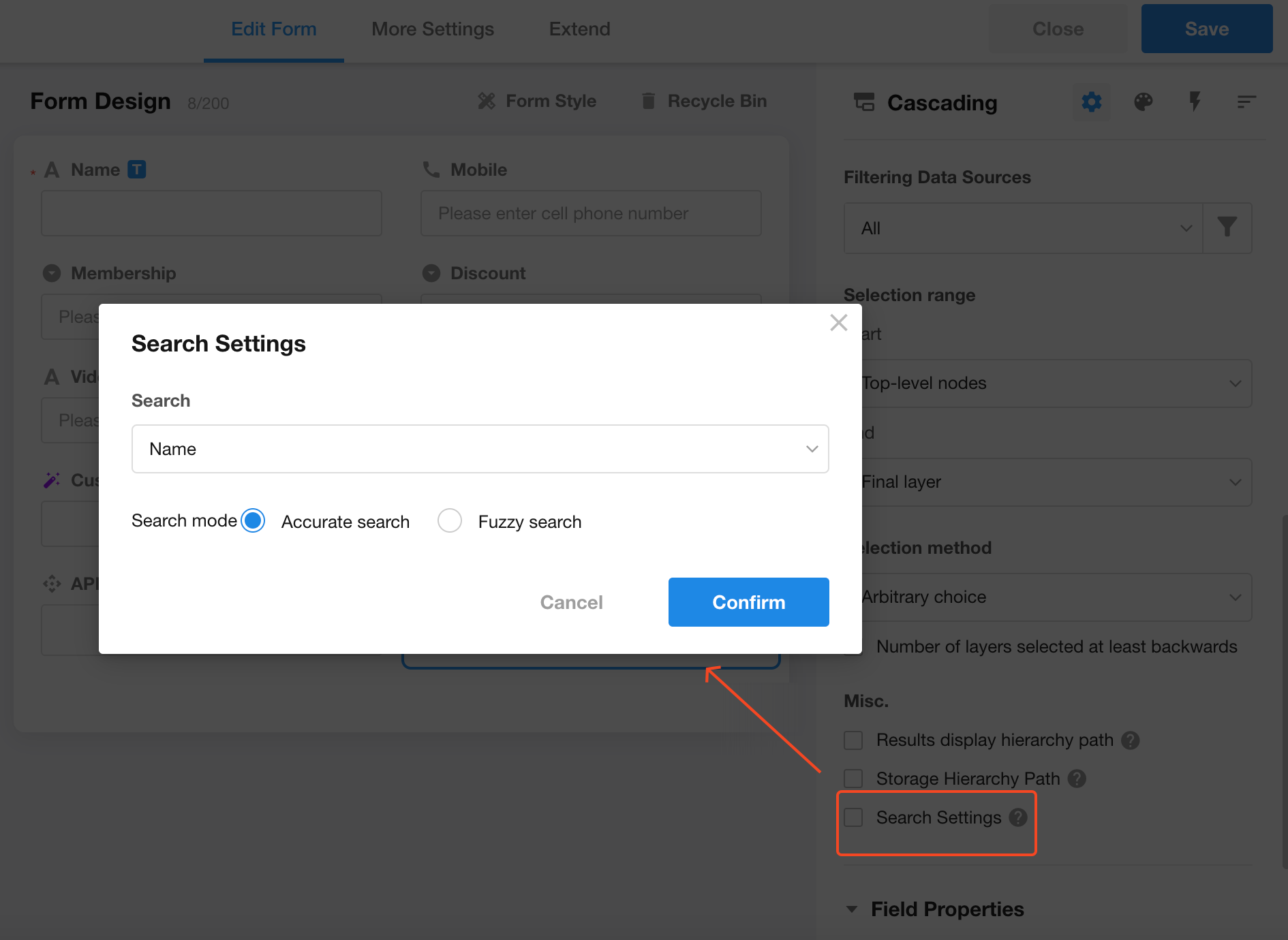Click the T badge next to Name
The image size is (1288, 940).
tap(137, 169)
